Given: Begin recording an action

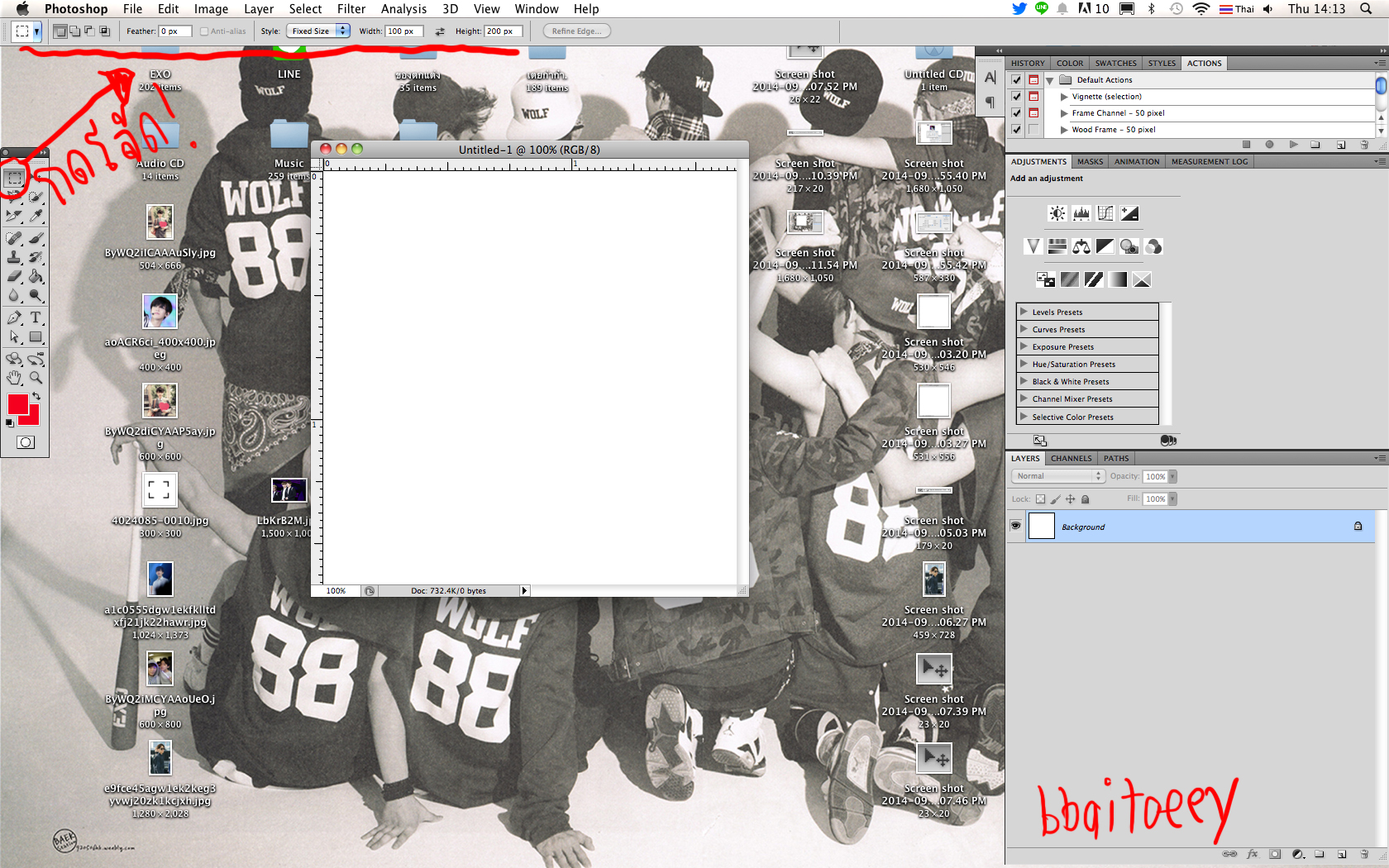Looking at the screenshot, I should (x=1270, y=145).
